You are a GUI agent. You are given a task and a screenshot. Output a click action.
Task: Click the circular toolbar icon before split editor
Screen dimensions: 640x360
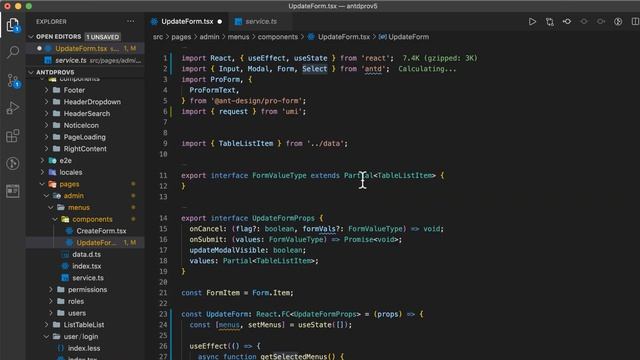click(x=618, y=22)
